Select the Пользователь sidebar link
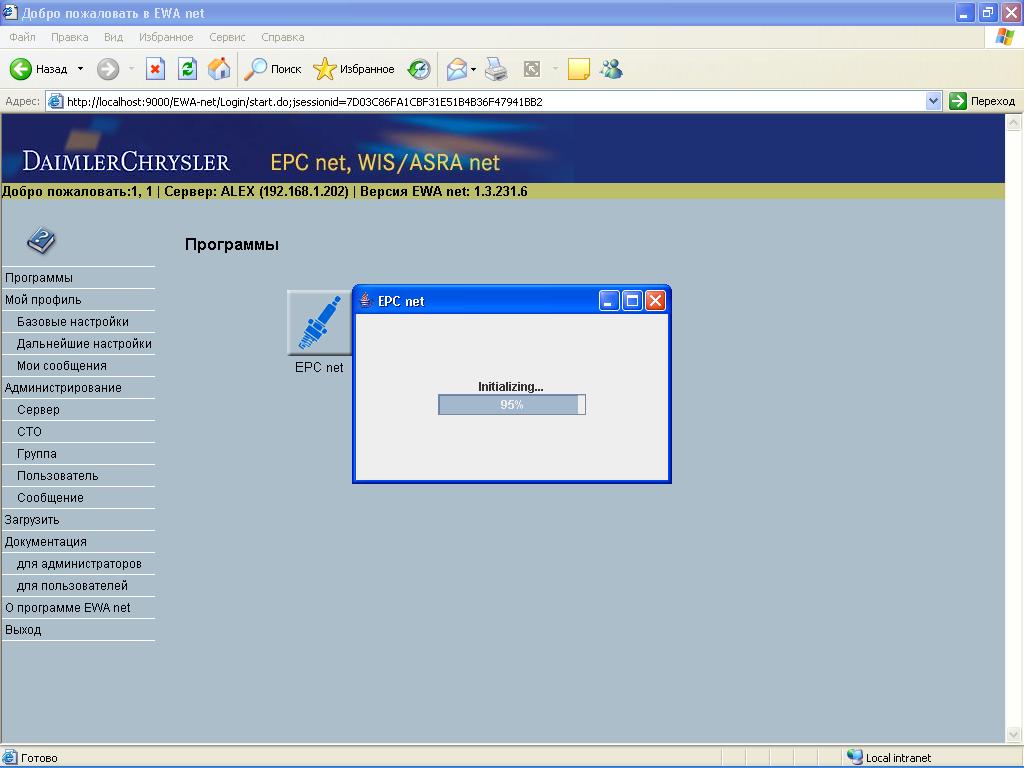Image resolution: width=1024 pixels, height=768 pixels. (x=57, y=475)
